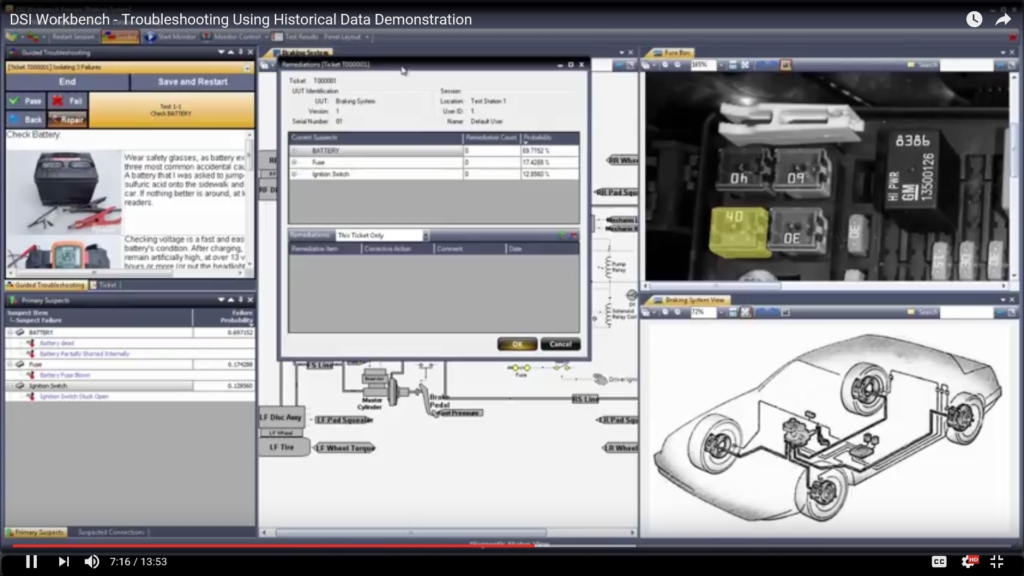Pause the video playback
1024x576 pixels.
tap(31, 562)
